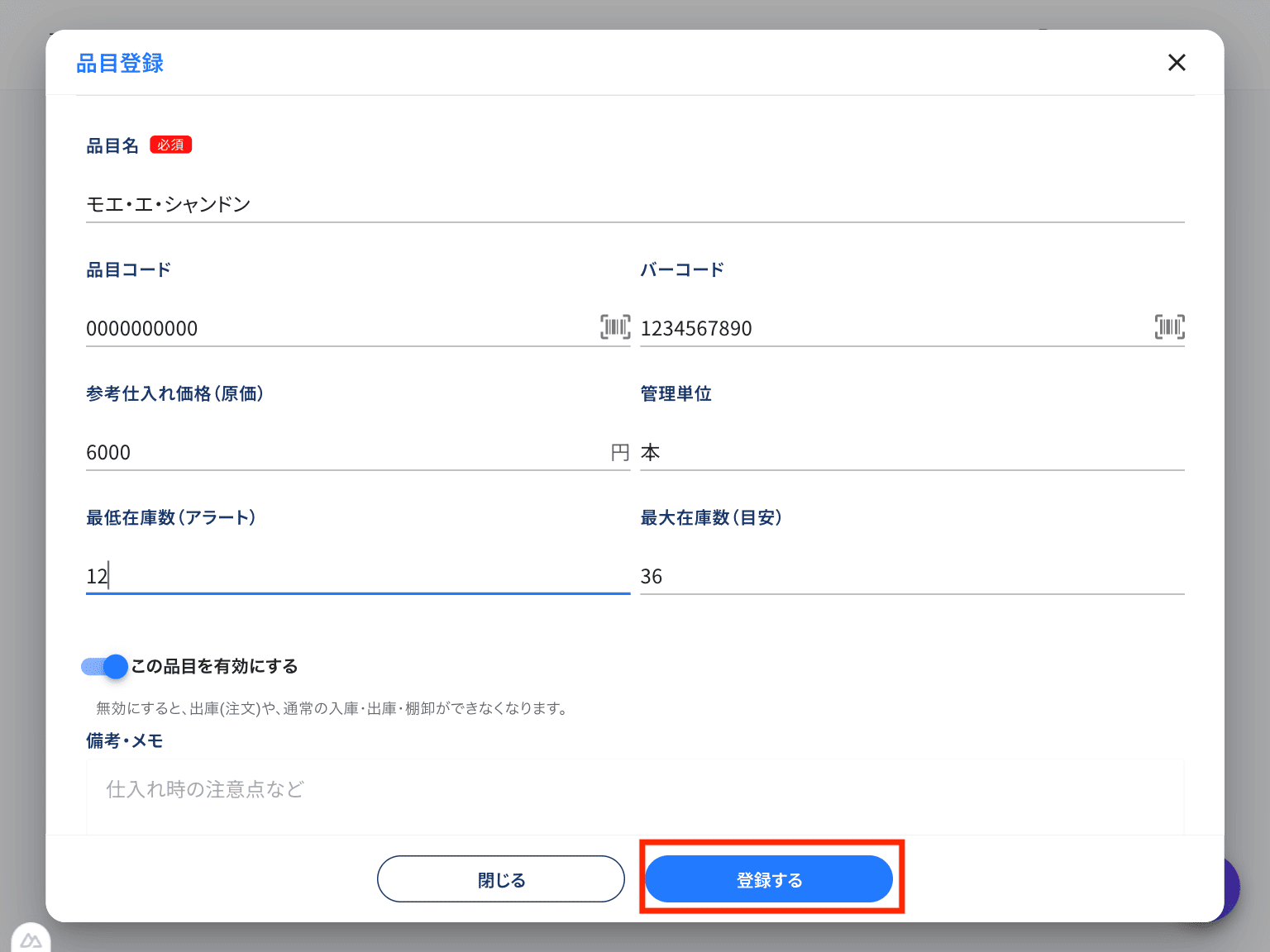Image resolution: width=1270 pixels, height=952 pixels.
Task: Click the underline of the focused 12 field
Action: pos(356,593)
